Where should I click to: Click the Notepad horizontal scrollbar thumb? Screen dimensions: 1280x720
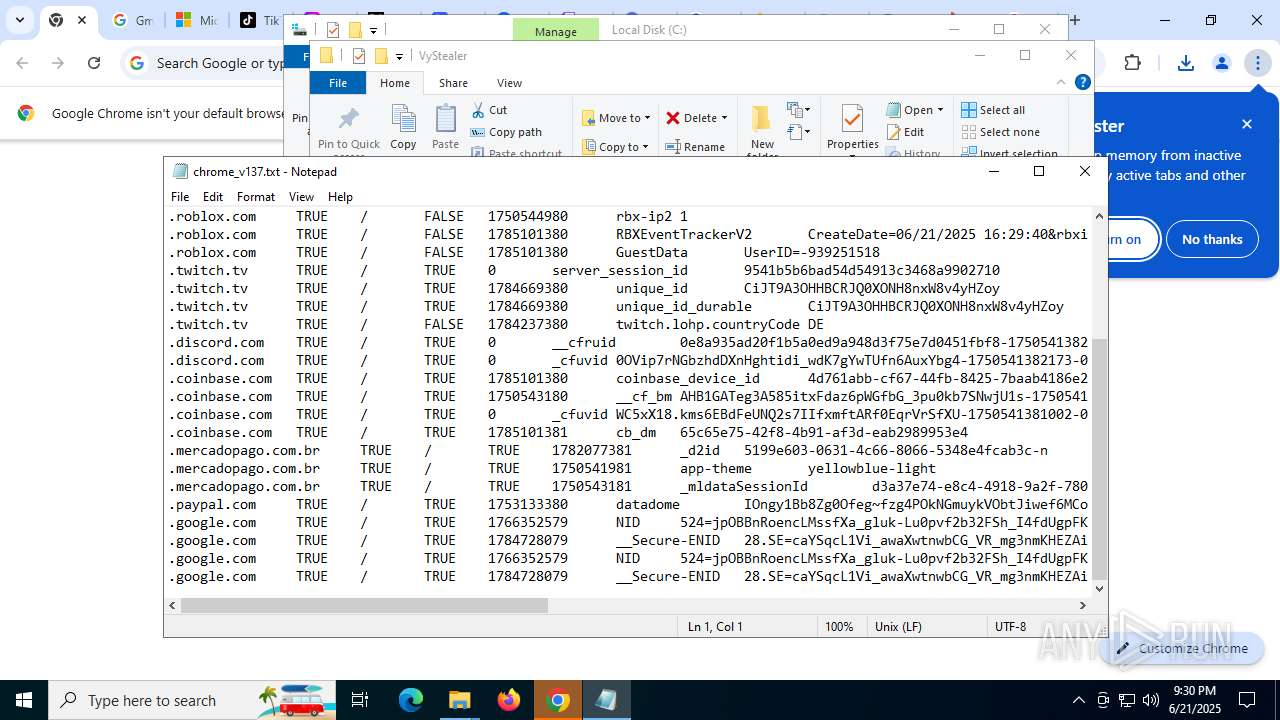tap(364, 605)
